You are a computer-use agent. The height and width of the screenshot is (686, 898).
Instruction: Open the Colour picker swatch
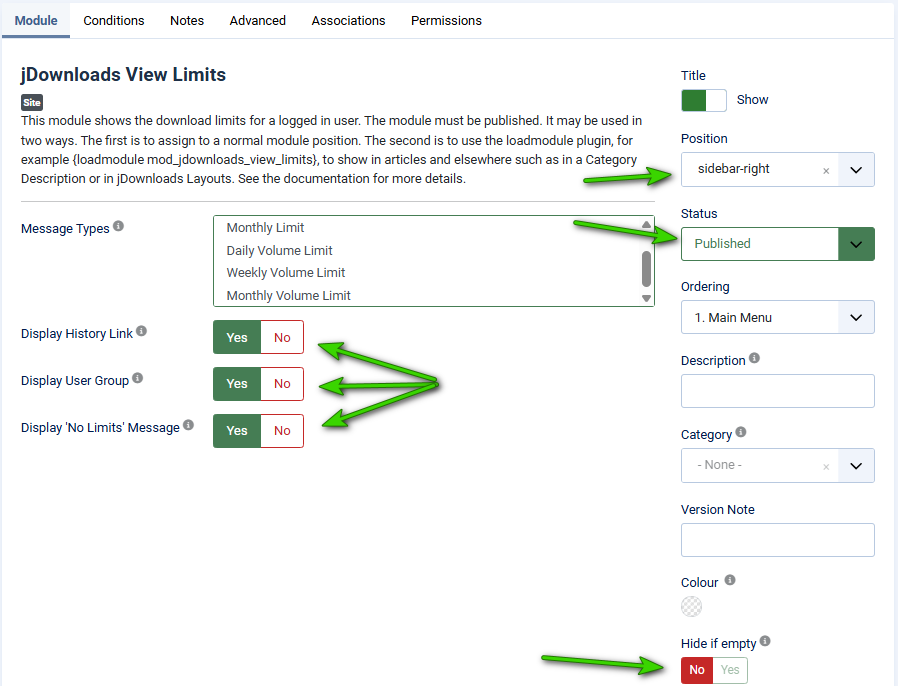tap(691, 606)
